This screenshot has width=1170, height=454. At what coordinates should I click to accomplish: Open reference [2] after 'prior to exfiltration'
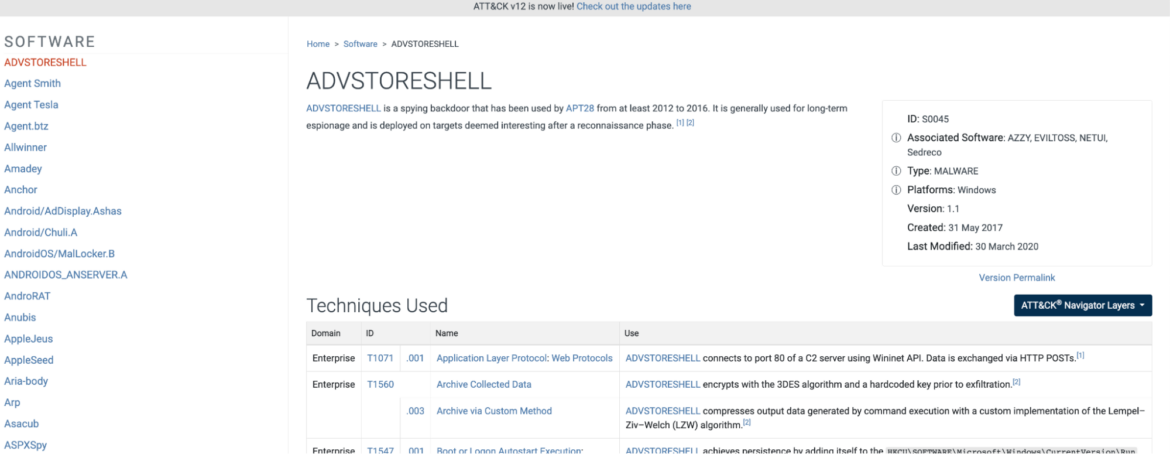click(1016, 382)
